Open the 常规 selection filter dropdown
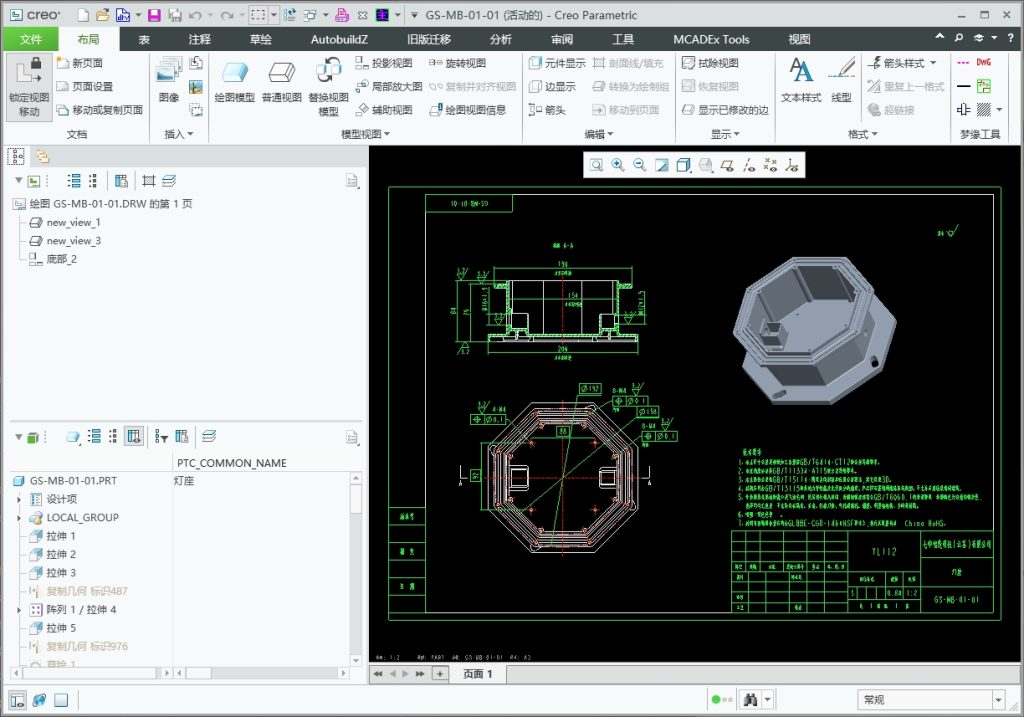The image size is (1024, 717). click(x=997, y=699)
